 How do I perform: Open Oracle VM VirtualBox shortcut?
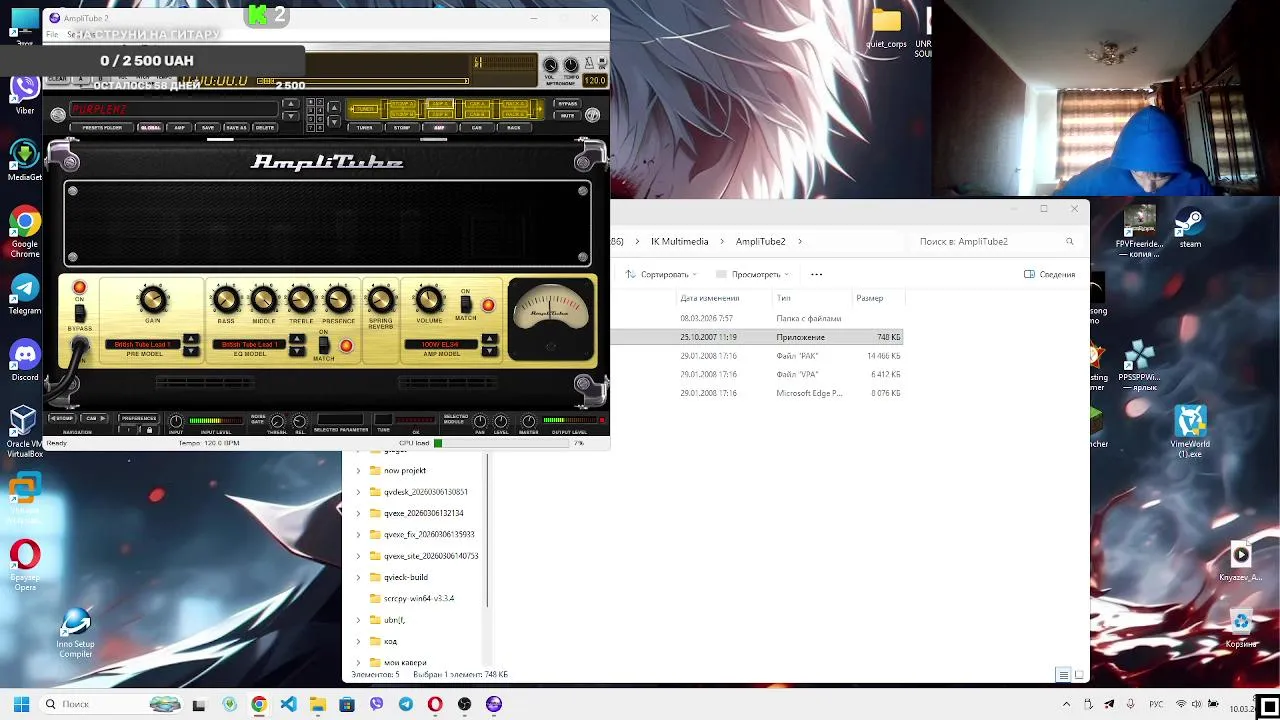point(24,432)
